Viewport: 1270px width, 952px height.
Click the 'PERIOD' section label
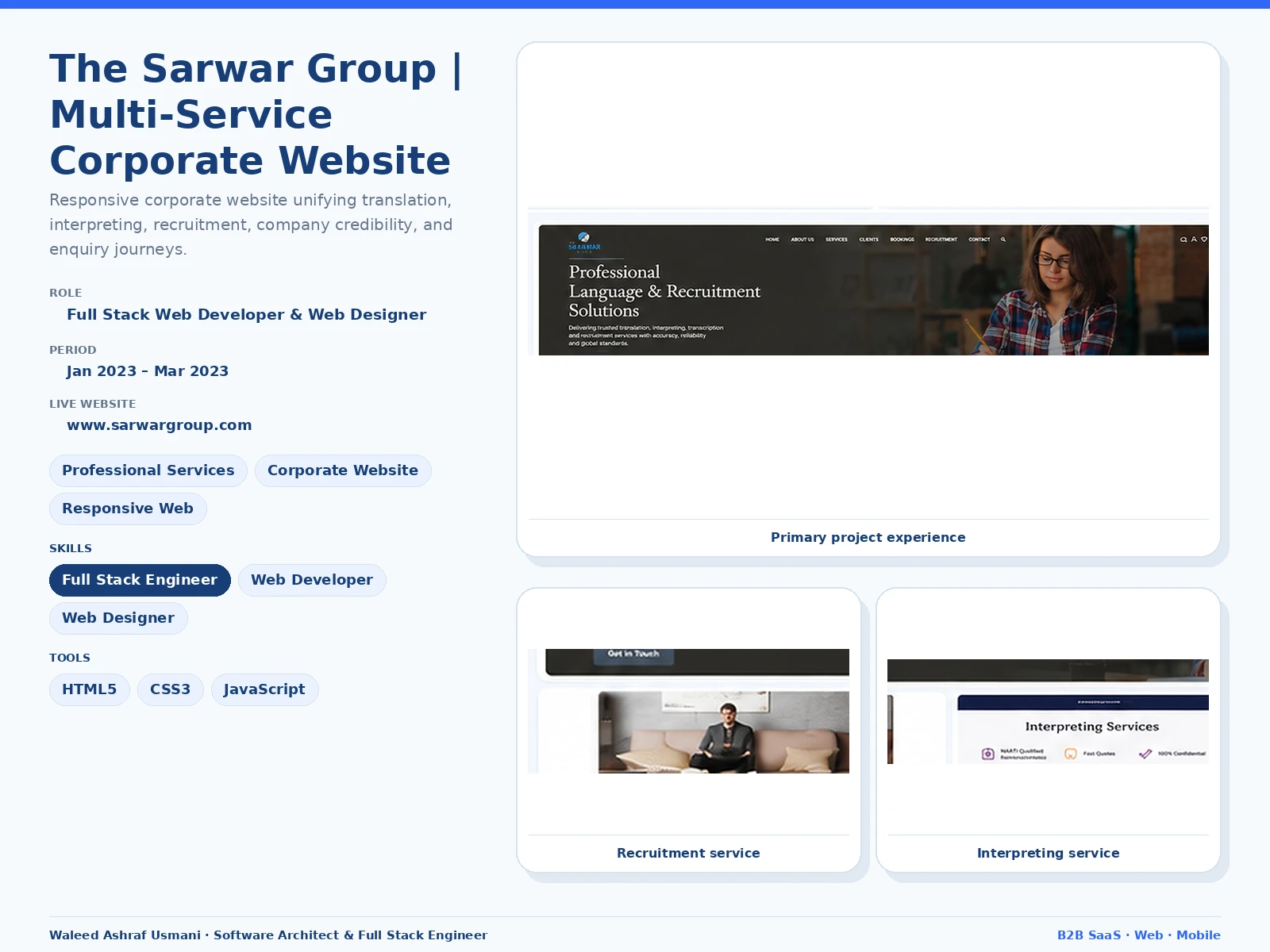click(73, 350)
